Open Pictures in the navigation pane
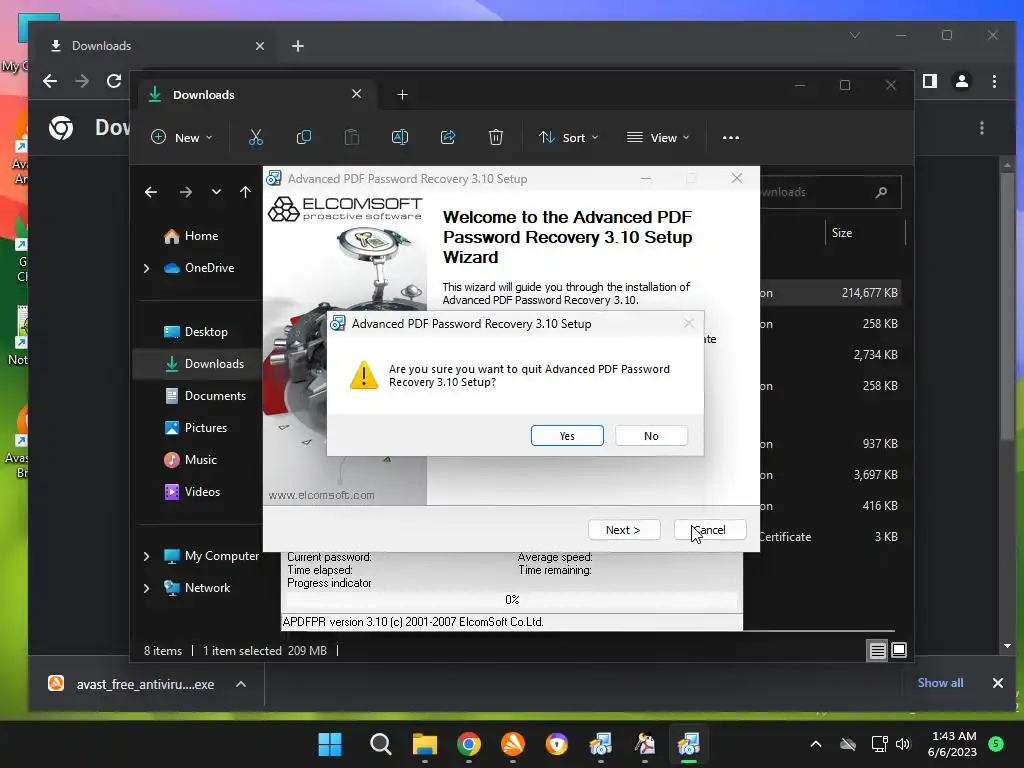Screen dimensions: 1024x768 click(195, 428)
